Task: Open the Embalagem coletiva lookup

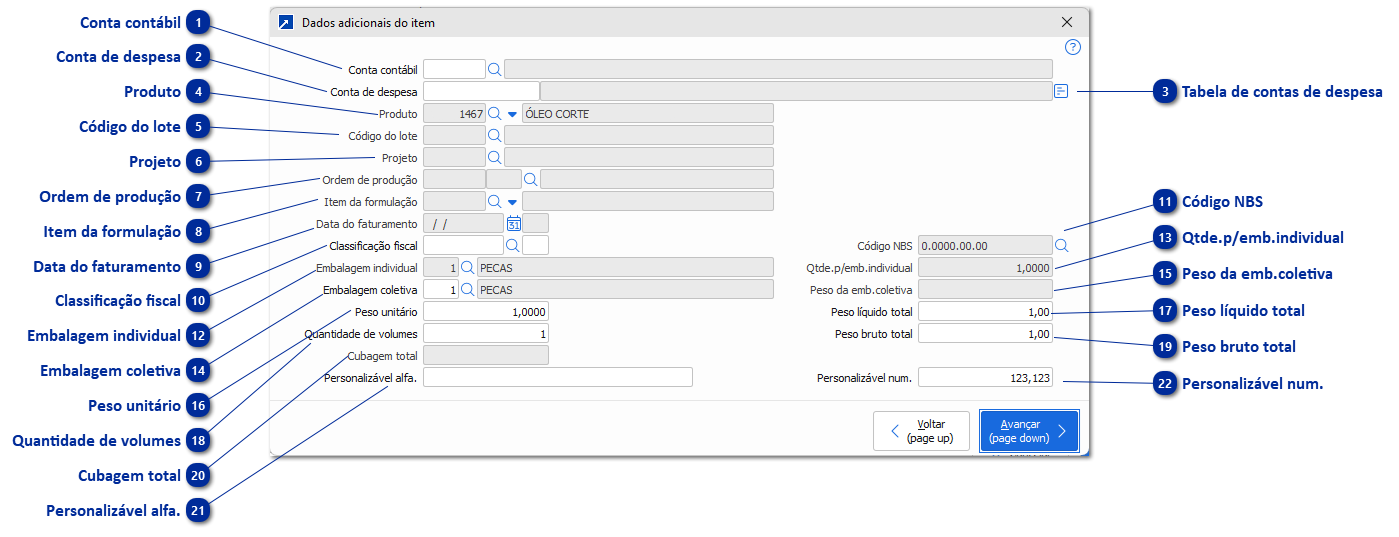Action: [467, 290]
